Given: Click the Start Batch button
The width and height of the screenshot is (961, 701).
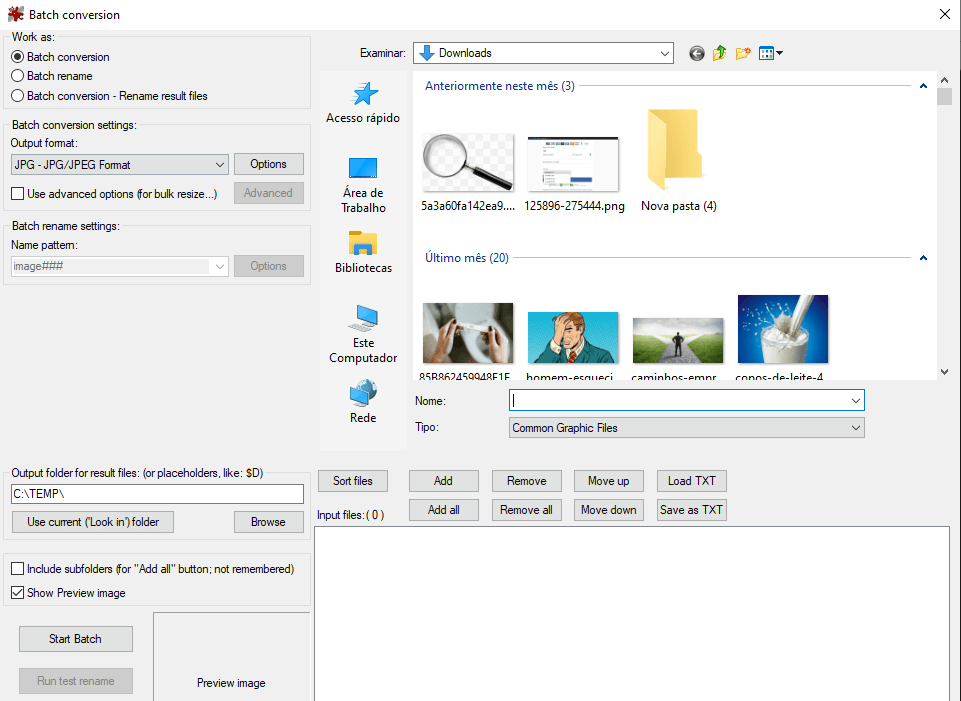Looking at the screenshot, I should tap(75, 639).
